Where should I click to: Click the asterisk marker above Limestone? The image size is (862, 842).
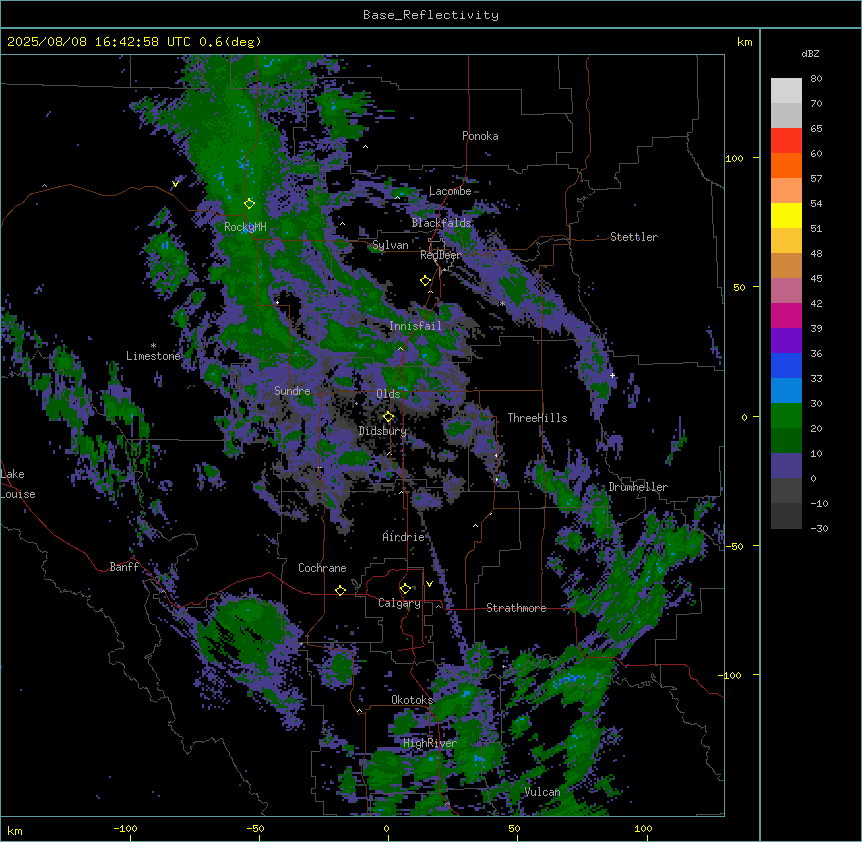(x=153, y=346)
